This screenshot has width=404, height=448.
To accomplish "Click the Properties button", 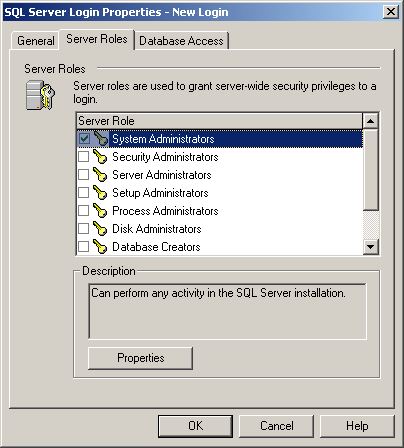I will 140,358.
